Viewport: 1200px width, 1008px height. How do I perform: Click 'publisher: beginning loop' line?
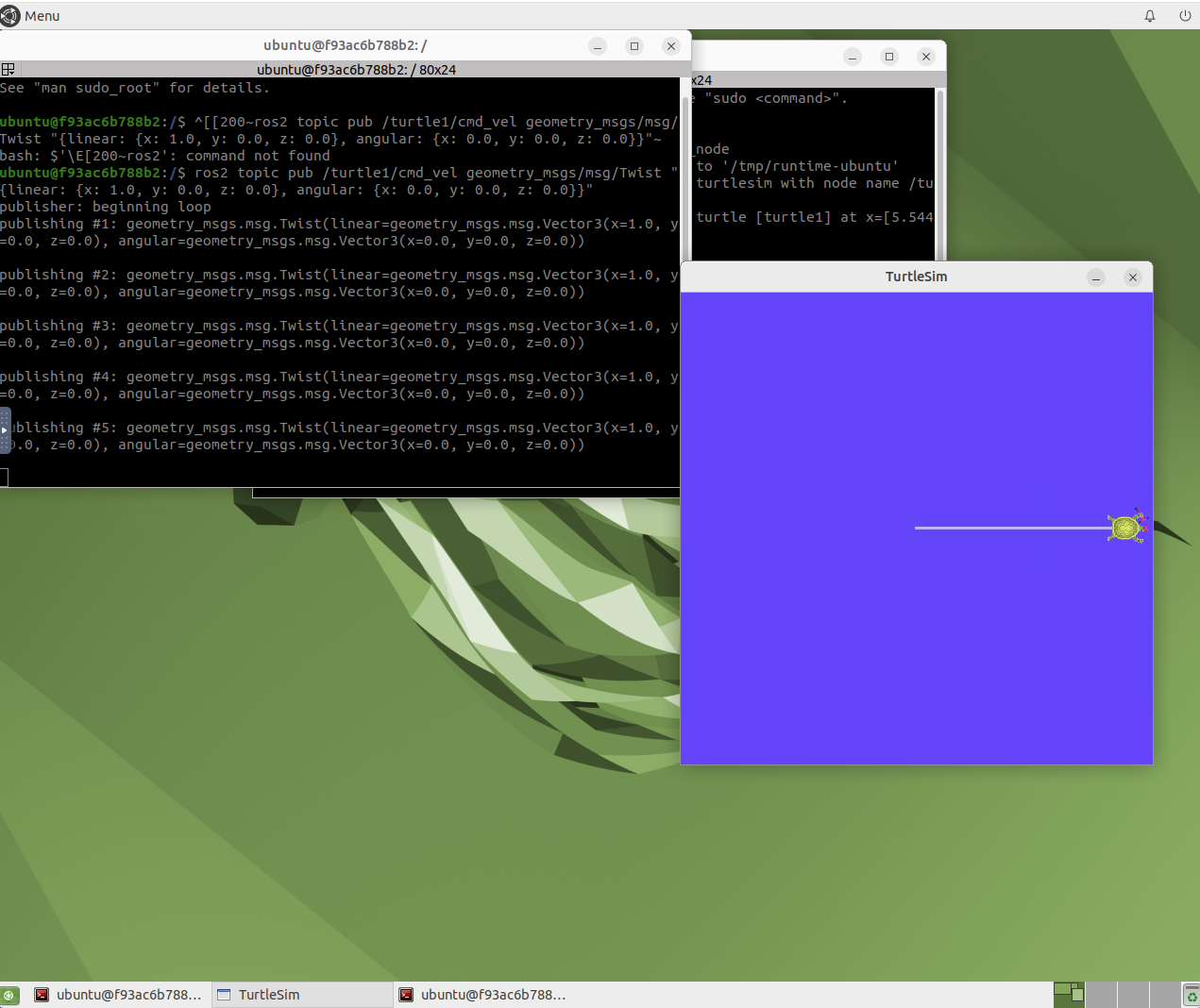[x=106, y=207]
